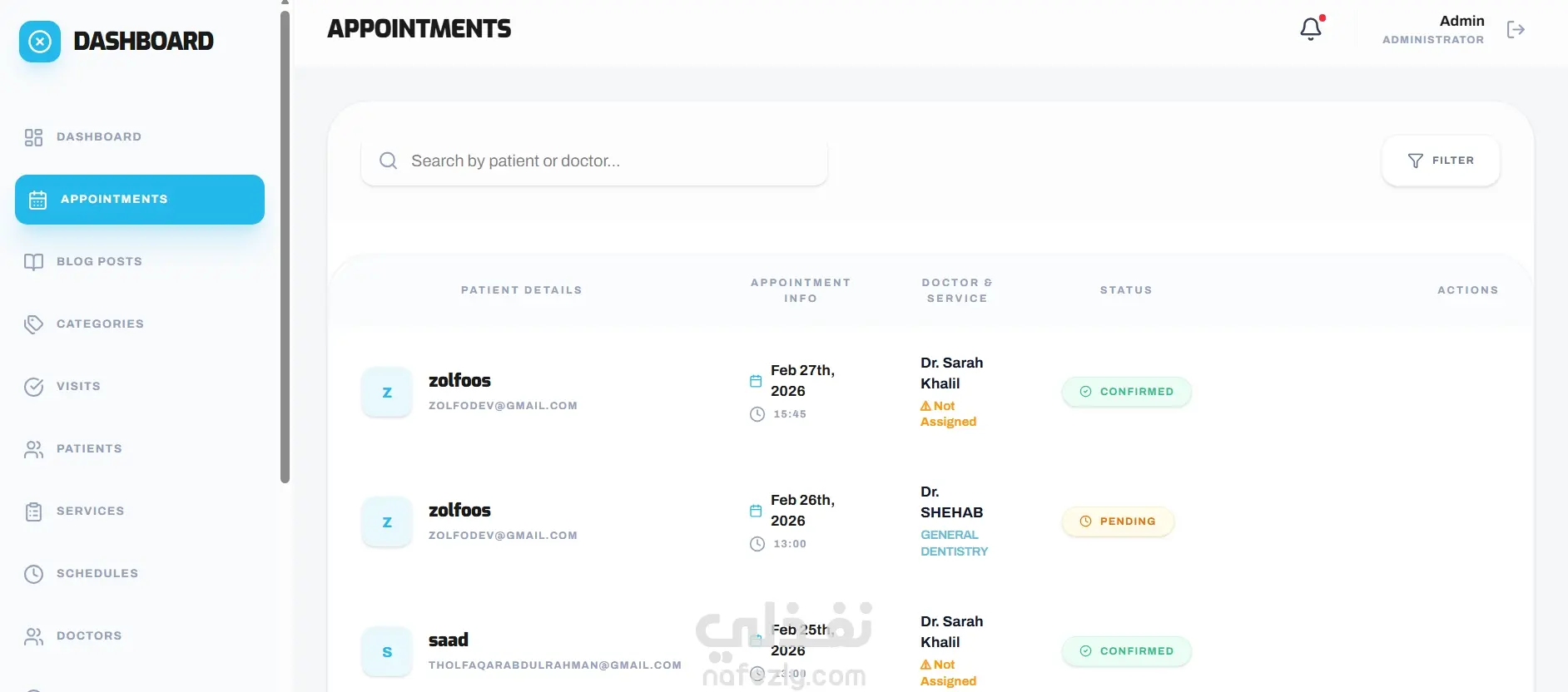Click the Z avatar for Feb 27th appointment

[x=387, y=393]
